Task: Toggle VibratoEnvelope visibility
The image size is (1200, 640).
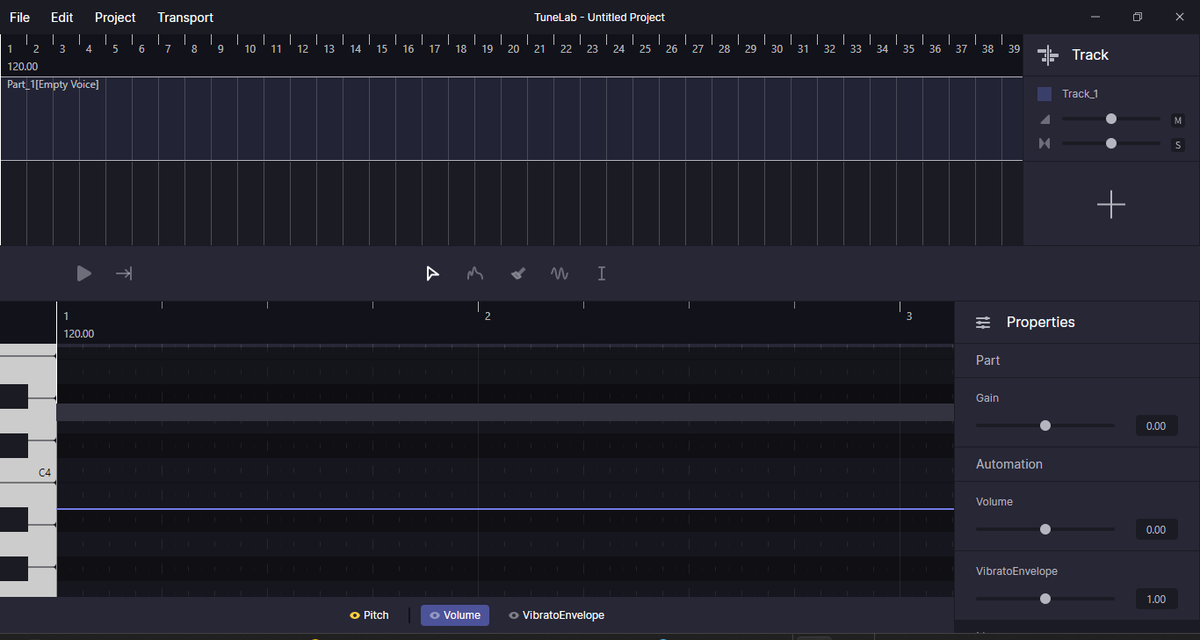Action: coord(514,615)
